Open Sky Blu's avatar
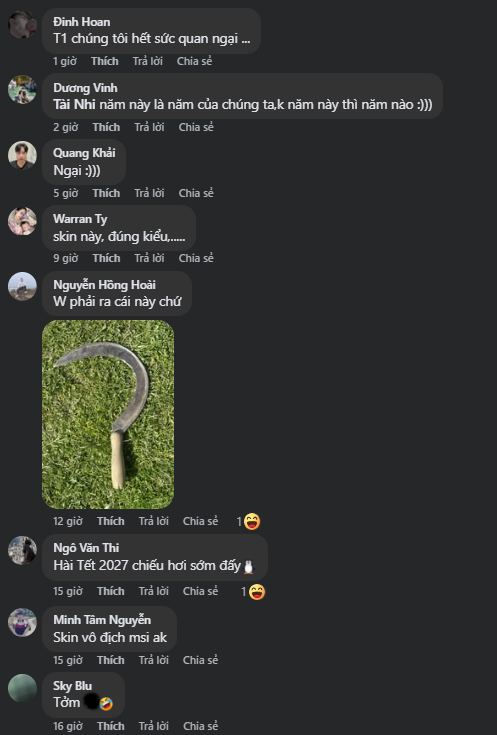Viewport: 497px width, 735px height. pyautogui.click(x=22, y=688)
